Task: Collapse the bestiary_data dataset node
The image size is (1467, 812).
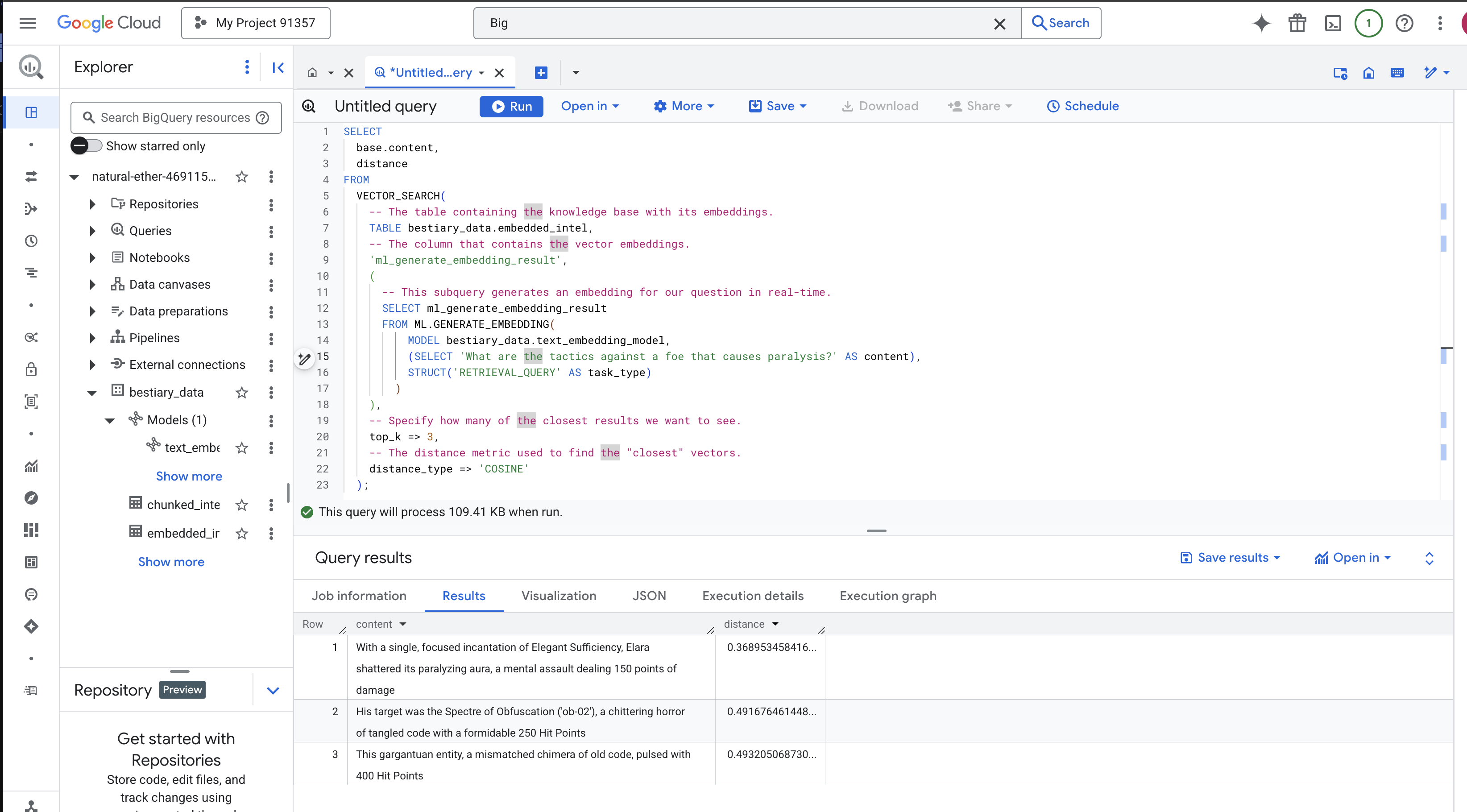Action: click(92, 392)
